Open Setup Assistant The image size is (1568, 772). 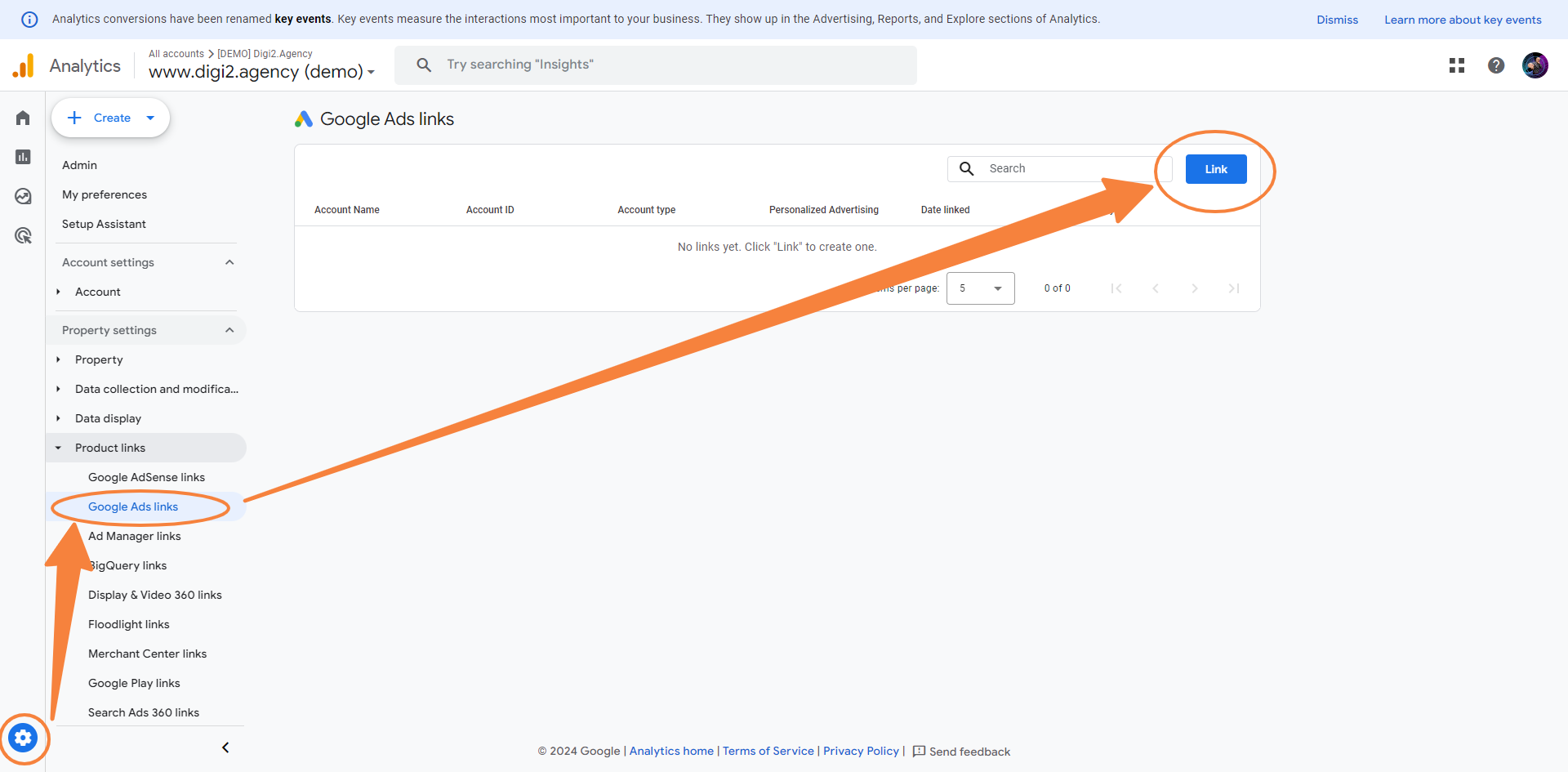pos(104,224)
